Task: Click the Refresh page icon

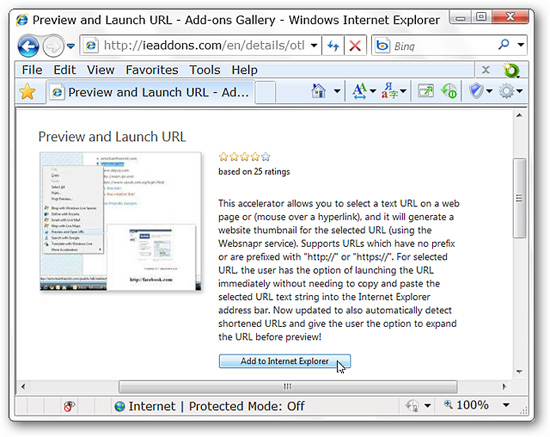Action: click(x=333, y=45)
